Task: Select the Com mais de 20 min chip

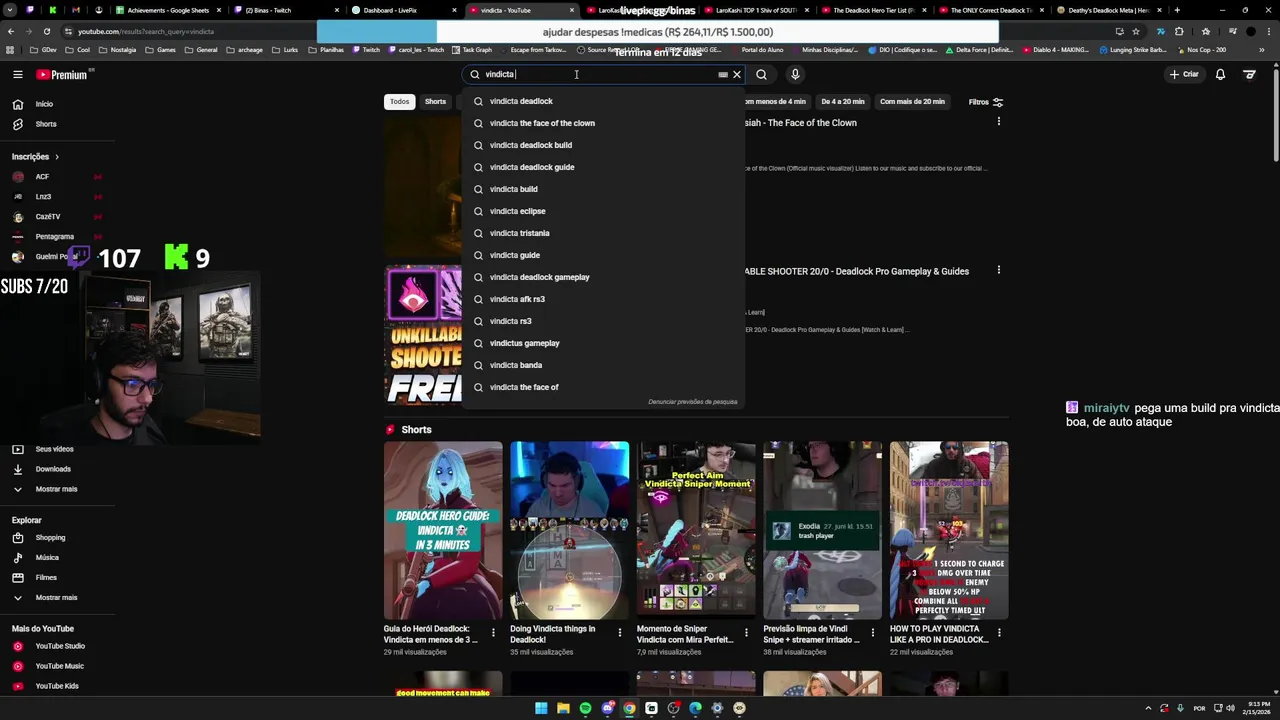Action: click(912, 102)
